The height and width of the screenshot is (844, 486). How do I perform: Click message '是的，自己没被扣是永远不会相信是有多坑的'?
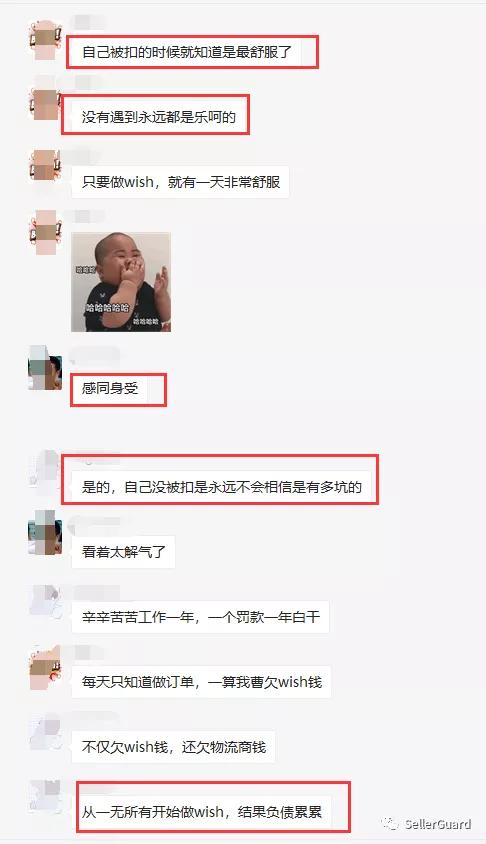pos(221,487)
